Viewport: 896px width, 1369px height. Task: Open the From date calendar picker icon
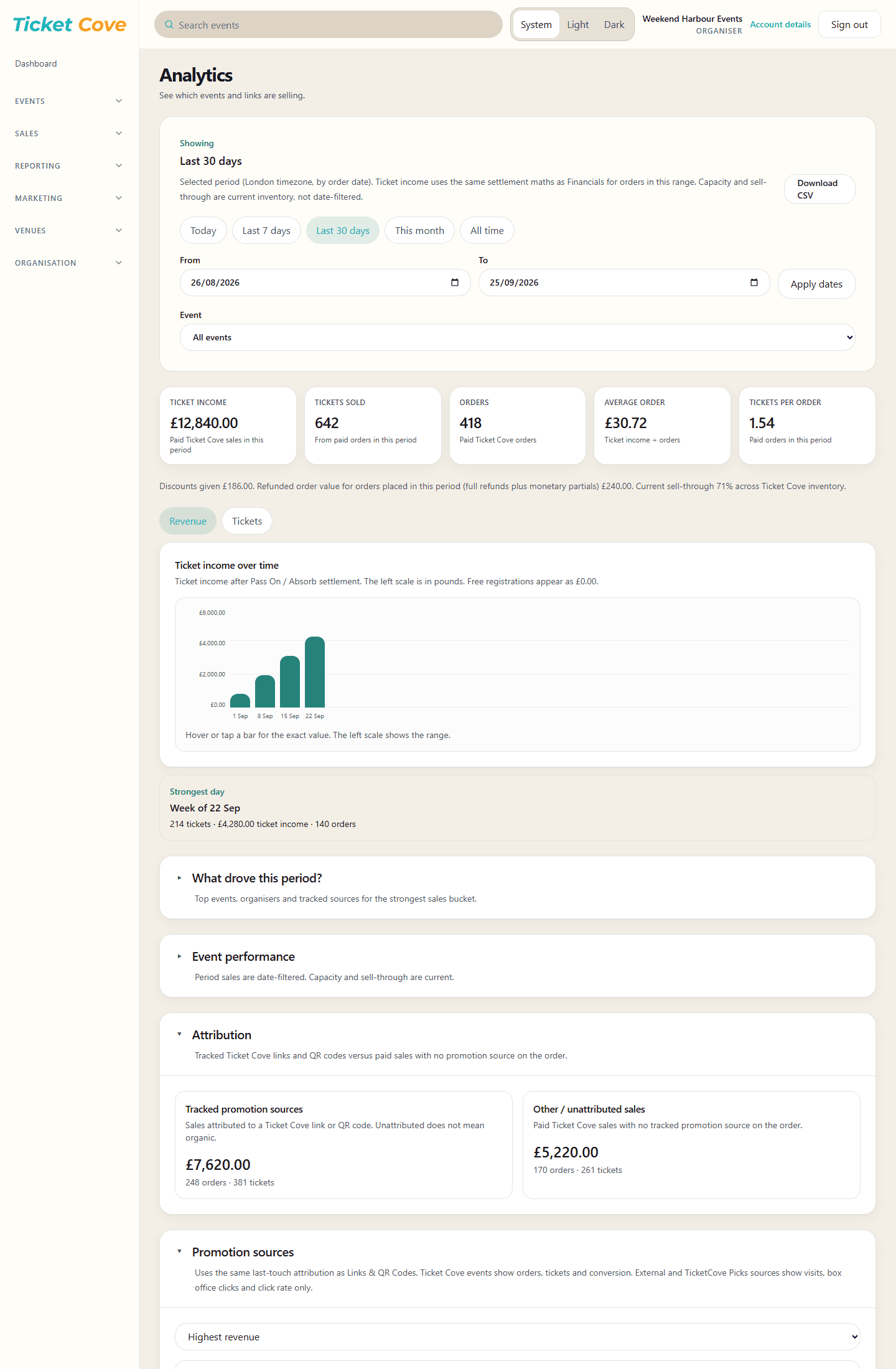pos(455,283)
